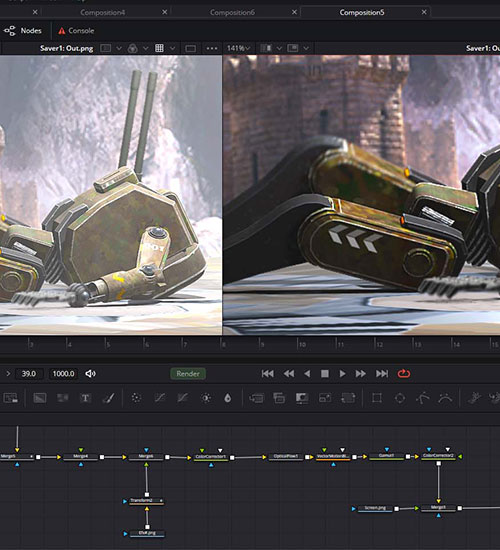Toggle the viewer color channel icon
The width and height of the screenshot is (500, 550).
[x=132, y=48]
